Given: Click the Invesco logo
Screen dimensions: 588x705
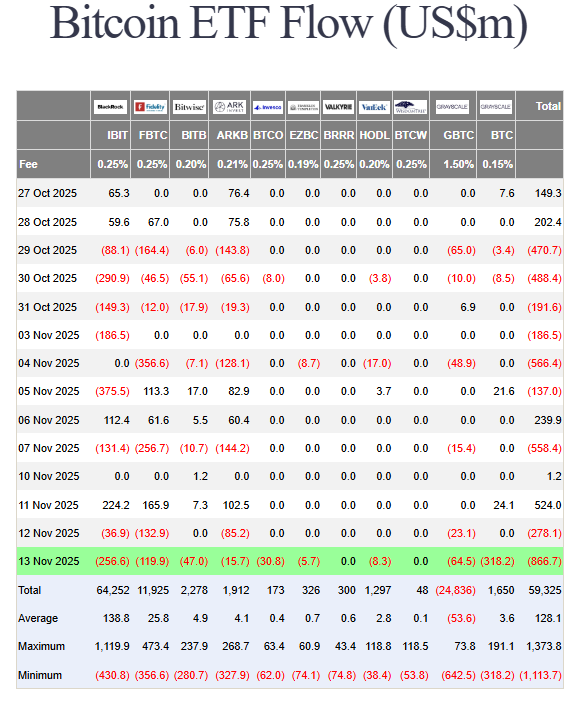Looking at the screenshot, I should click(x=268, y=107).
